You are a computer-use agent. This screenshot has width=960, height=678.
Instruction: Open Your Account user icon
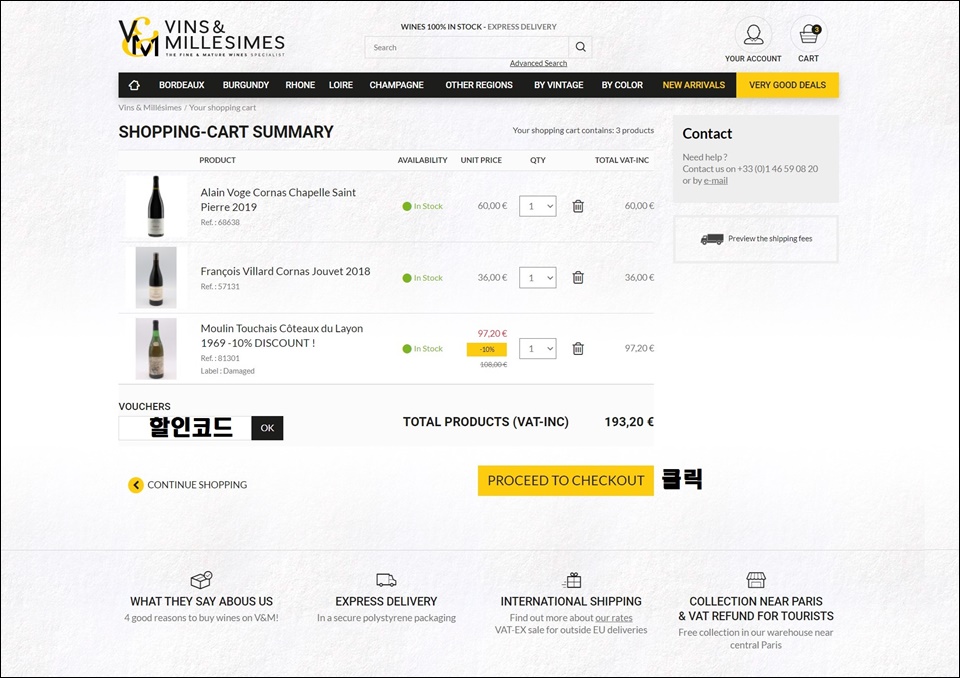click(753, 34)
